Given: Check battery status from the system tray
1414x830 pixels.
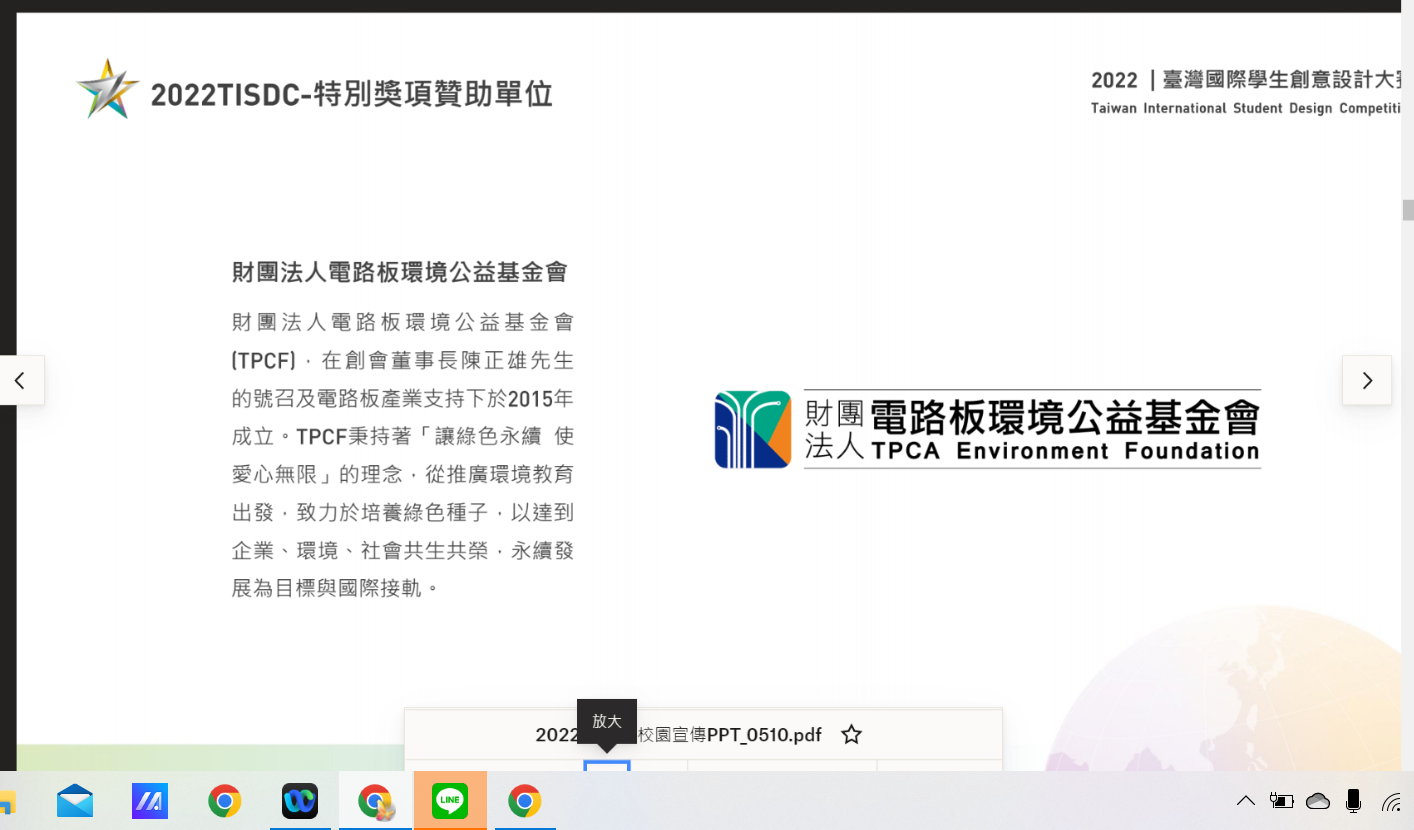Looking at the screenshot, I should click(x=1281, y=800).
